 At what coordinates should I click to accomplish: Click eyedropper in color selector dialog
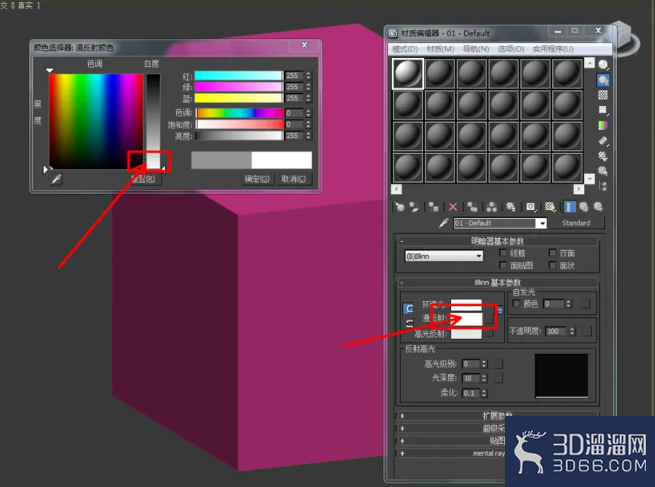[x=56, y=179]
